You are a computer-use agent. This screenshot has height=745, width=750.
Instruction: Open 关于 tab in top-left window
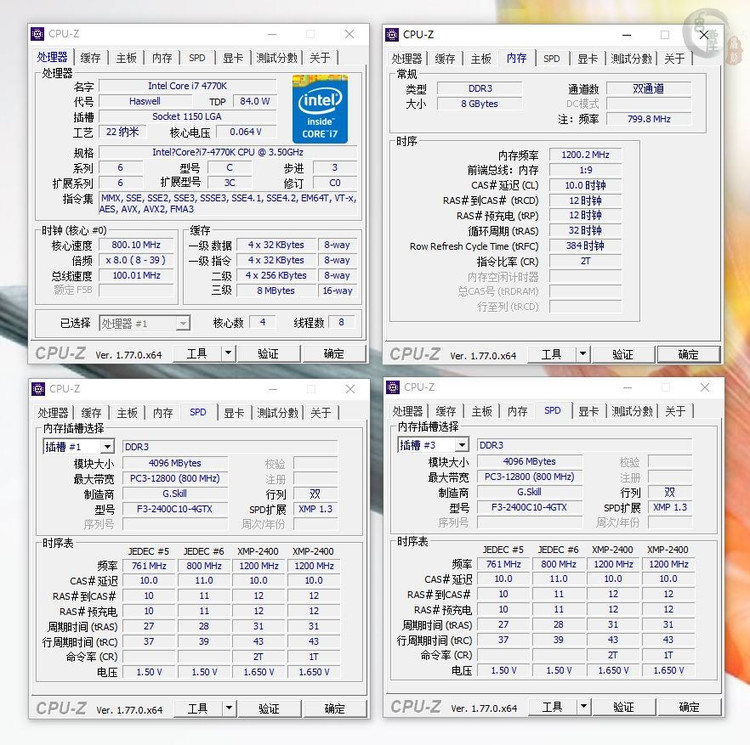[x=320, y=58]
